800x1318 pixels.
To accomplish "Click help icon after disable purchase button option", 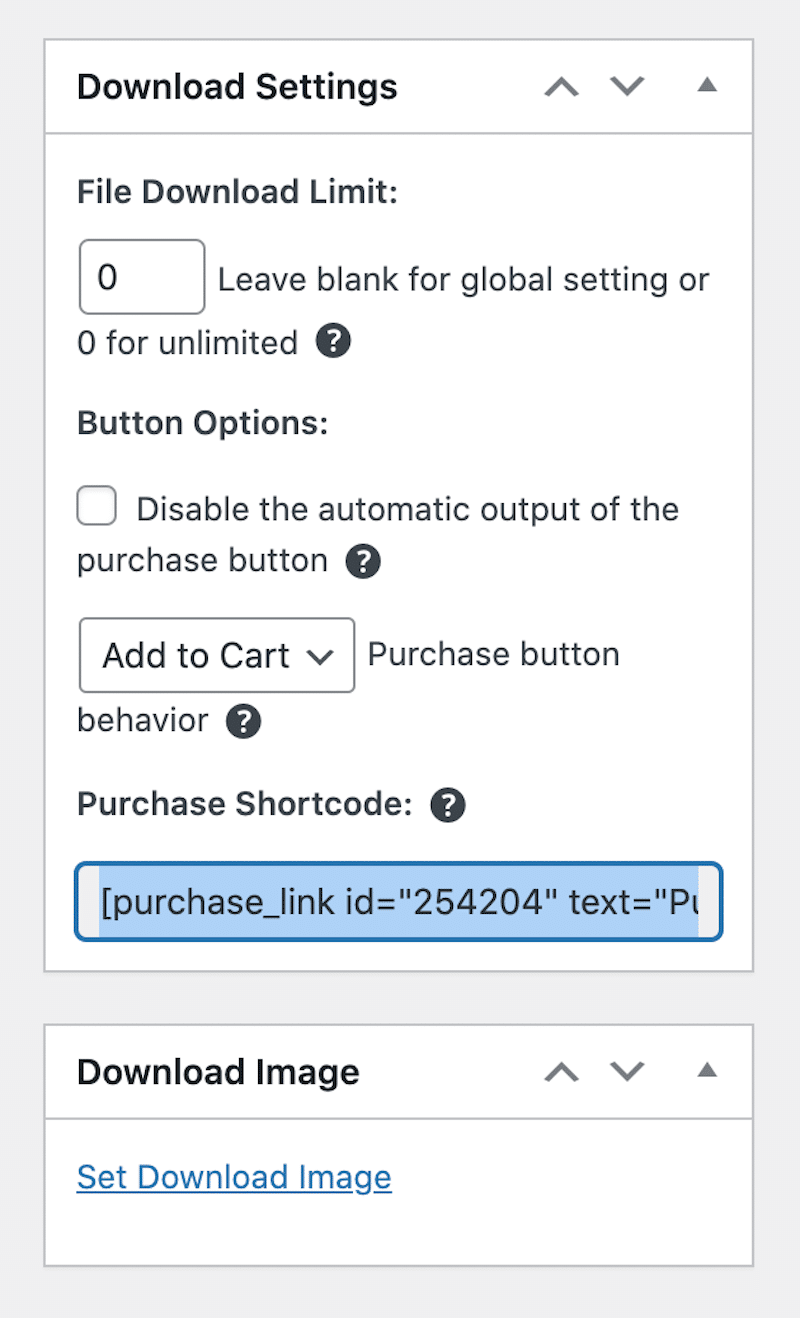I will 363,561.
